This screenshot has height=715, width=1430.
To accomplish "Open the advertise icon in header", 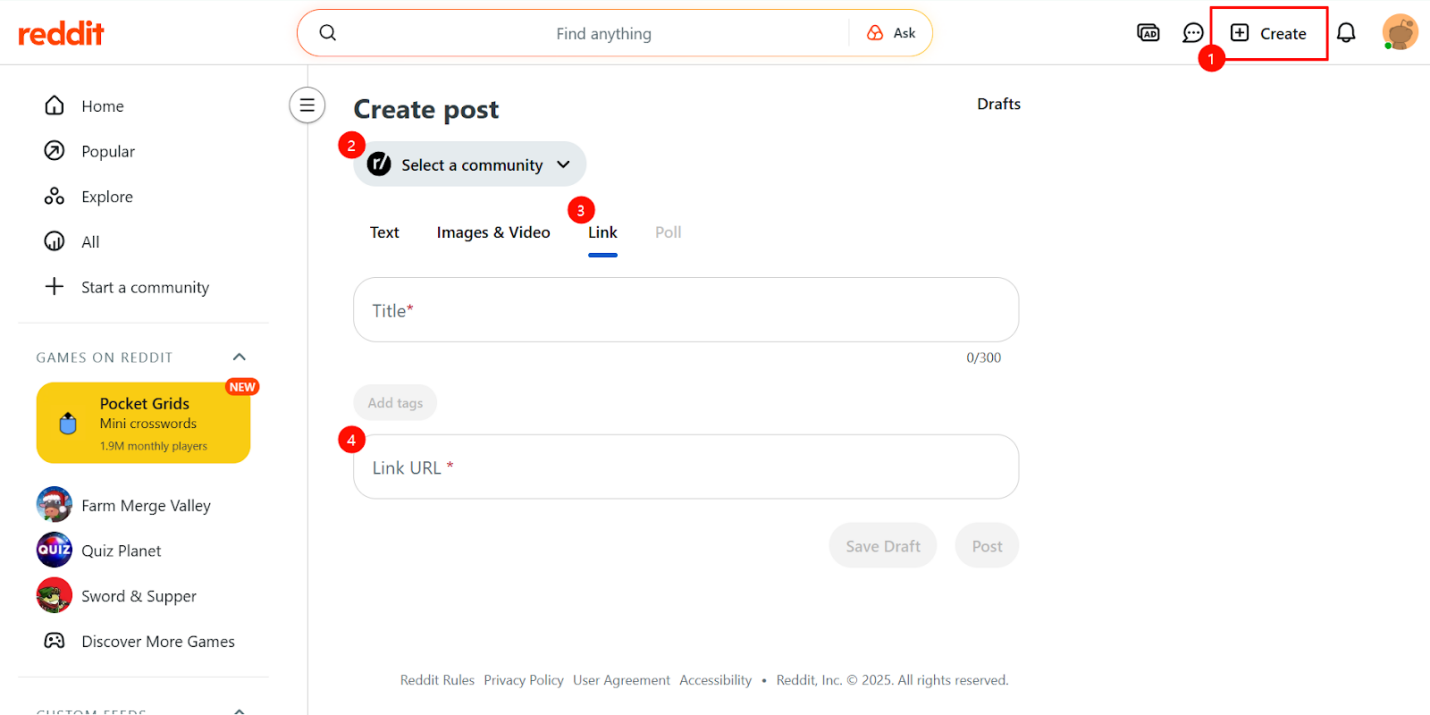I will point(1148,33).
